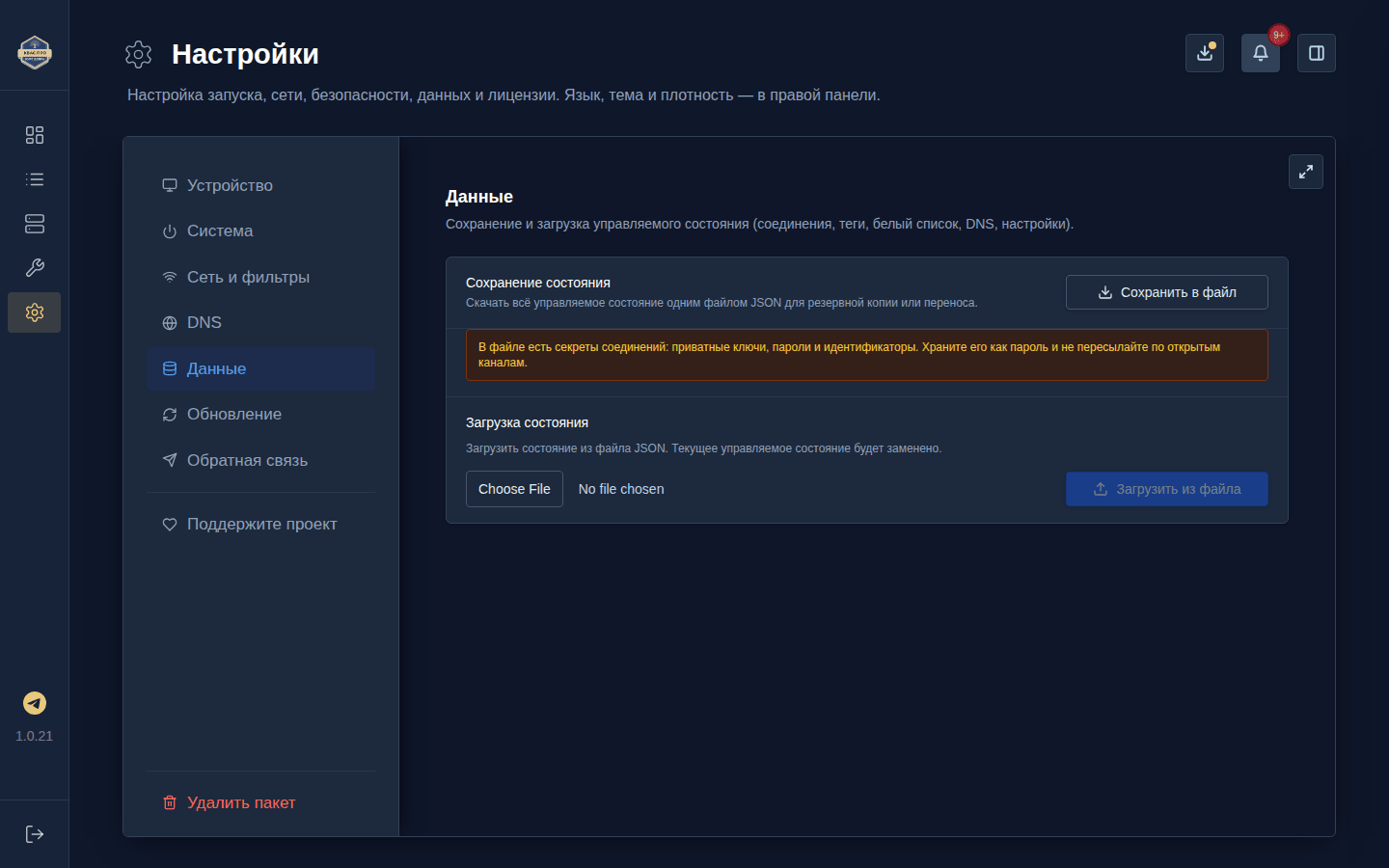Image resolution: width=1389 pixels, height=868 pixels.
Task: Open the servers icon in sidebar
Action: coord(35,224)
